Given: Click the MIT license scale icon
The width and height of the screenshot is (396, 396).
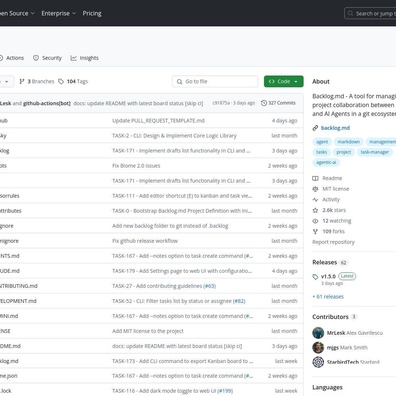Looking at the screenshot, I should (x=315, y=189).
